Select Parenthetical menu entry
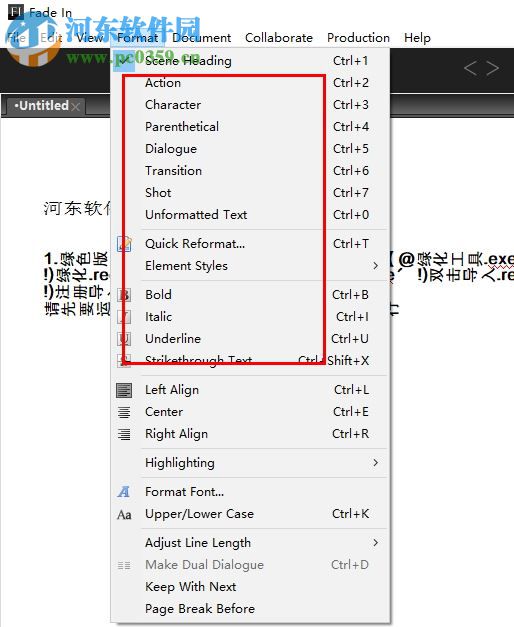 coord(250,127)
